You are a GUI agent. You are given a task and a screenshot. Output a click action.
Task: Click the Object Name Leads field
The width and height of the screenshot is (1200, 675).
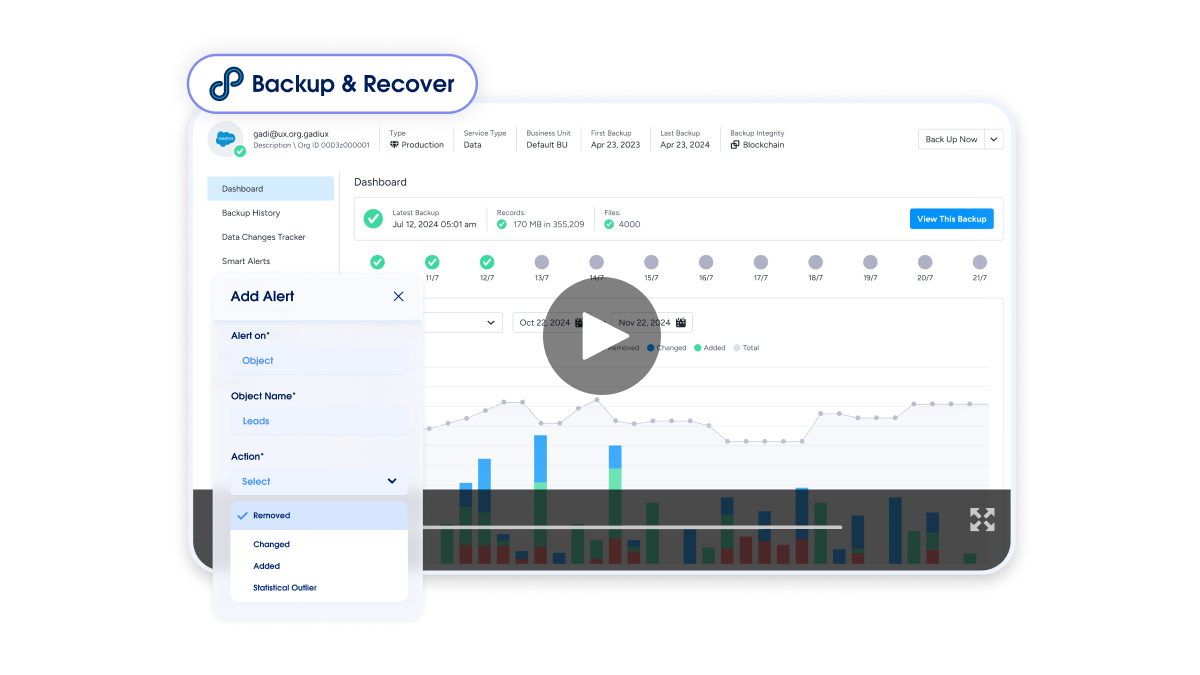[319, 421]
